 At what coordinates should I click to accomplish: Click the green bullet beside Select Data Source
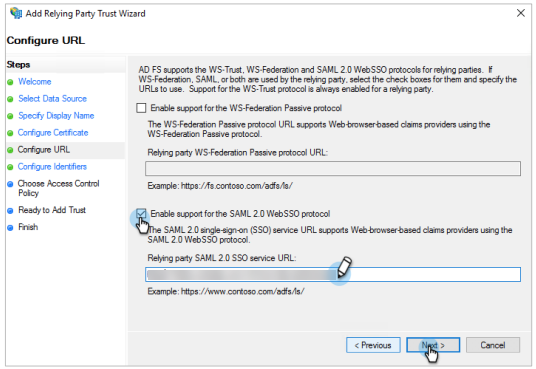(10, 99)
